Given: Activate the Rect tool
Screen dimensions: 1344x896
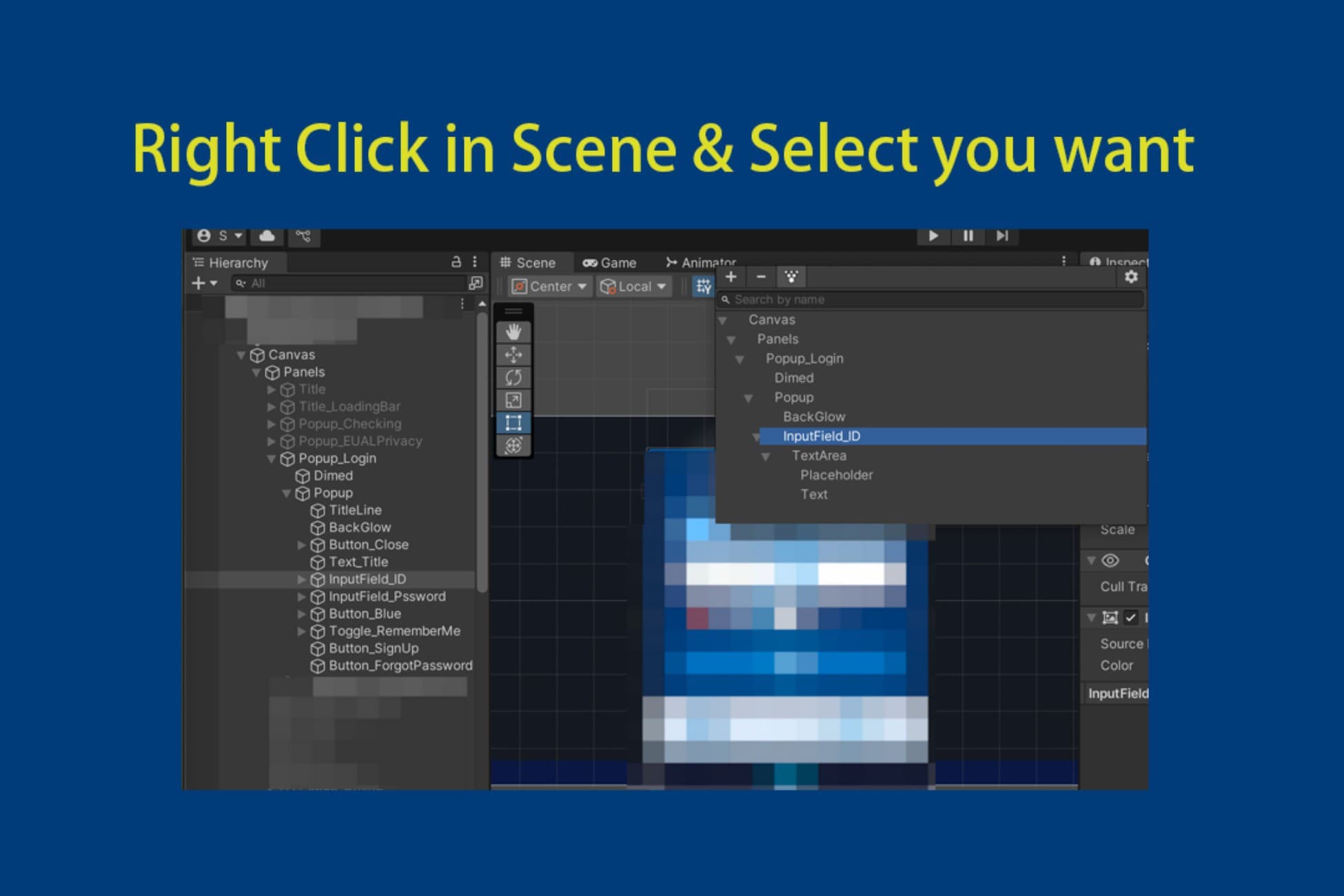Looking at the screenshot, I should pos(513,422).
